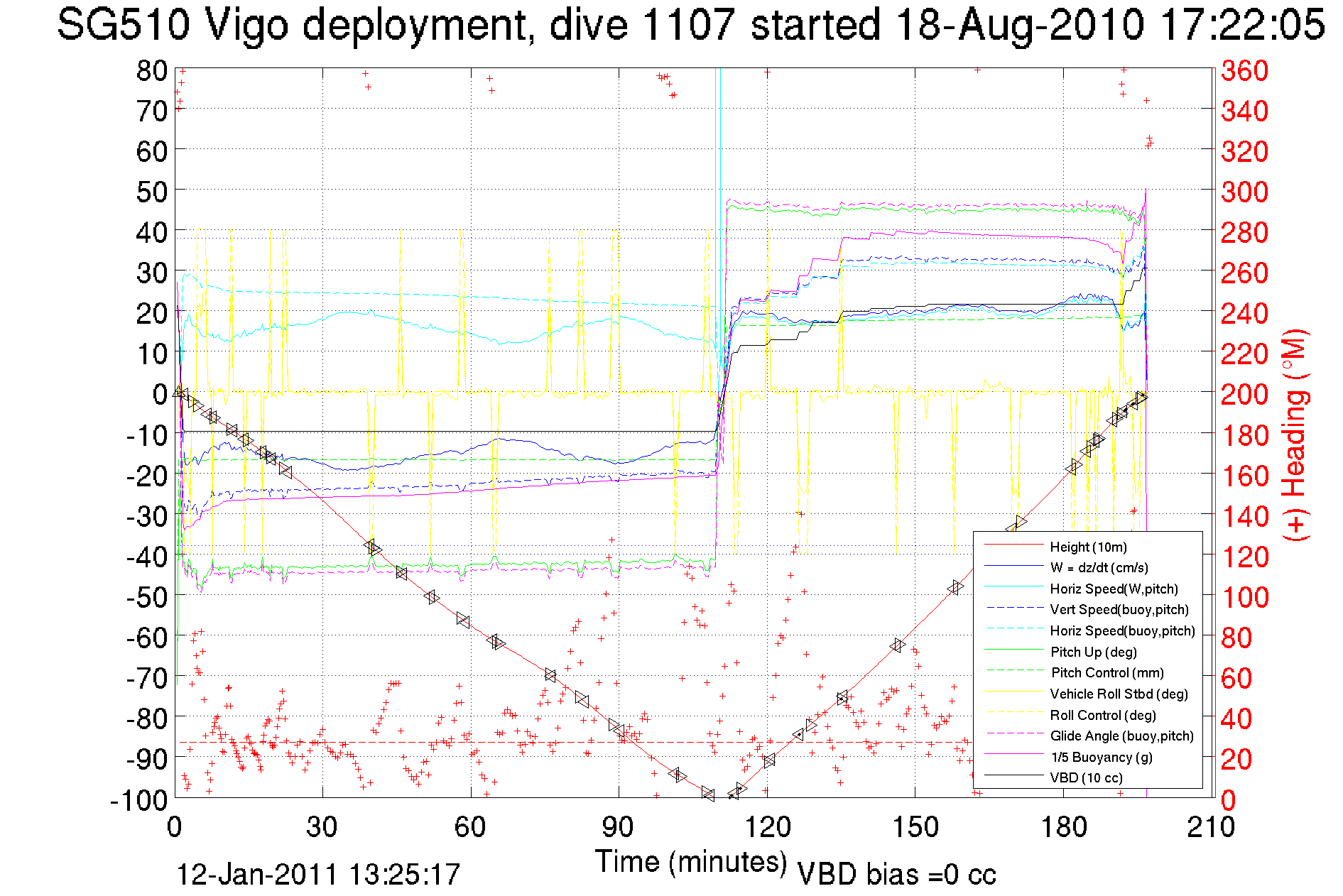Viewport: 1343px width, 896px height.
Task: Click the "Pitch Up (deg)" legend text
Action: pyautogui.click(x=1093, y=652)
